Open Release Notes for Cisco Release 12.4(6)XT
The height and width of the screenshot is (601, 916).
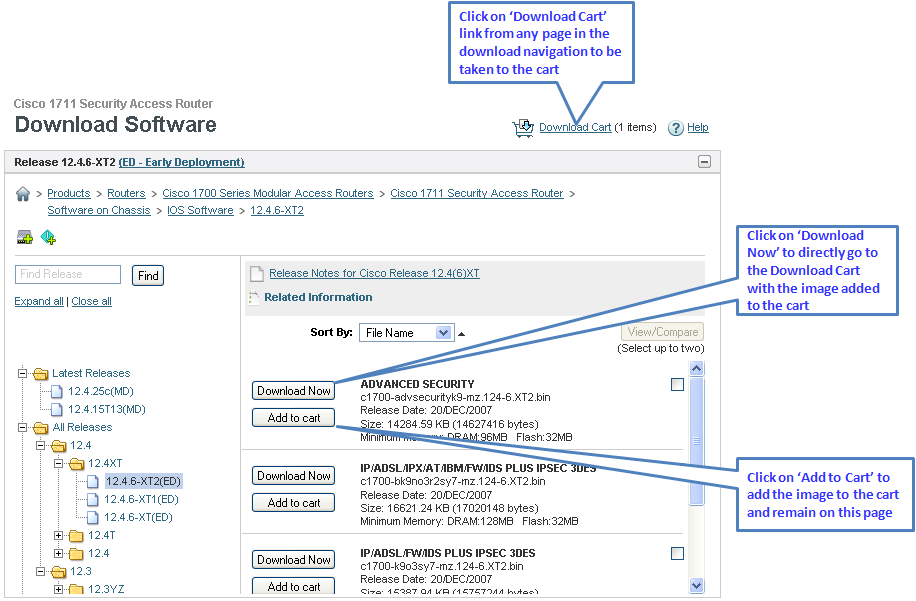[374, 273]
